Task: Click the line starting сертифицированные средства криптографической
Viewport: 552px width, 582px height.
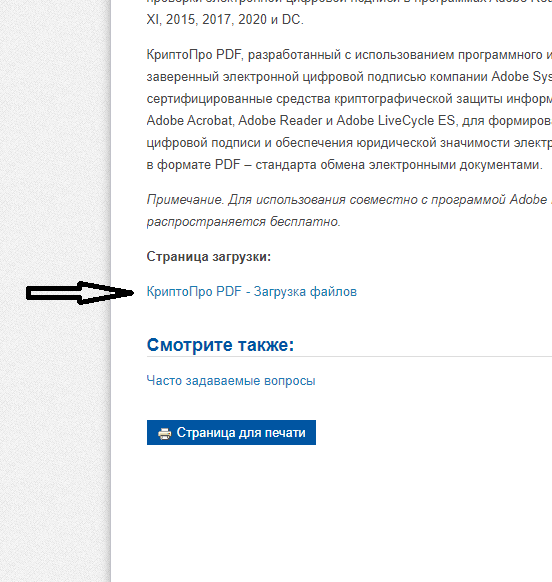Action: (349, 99)
